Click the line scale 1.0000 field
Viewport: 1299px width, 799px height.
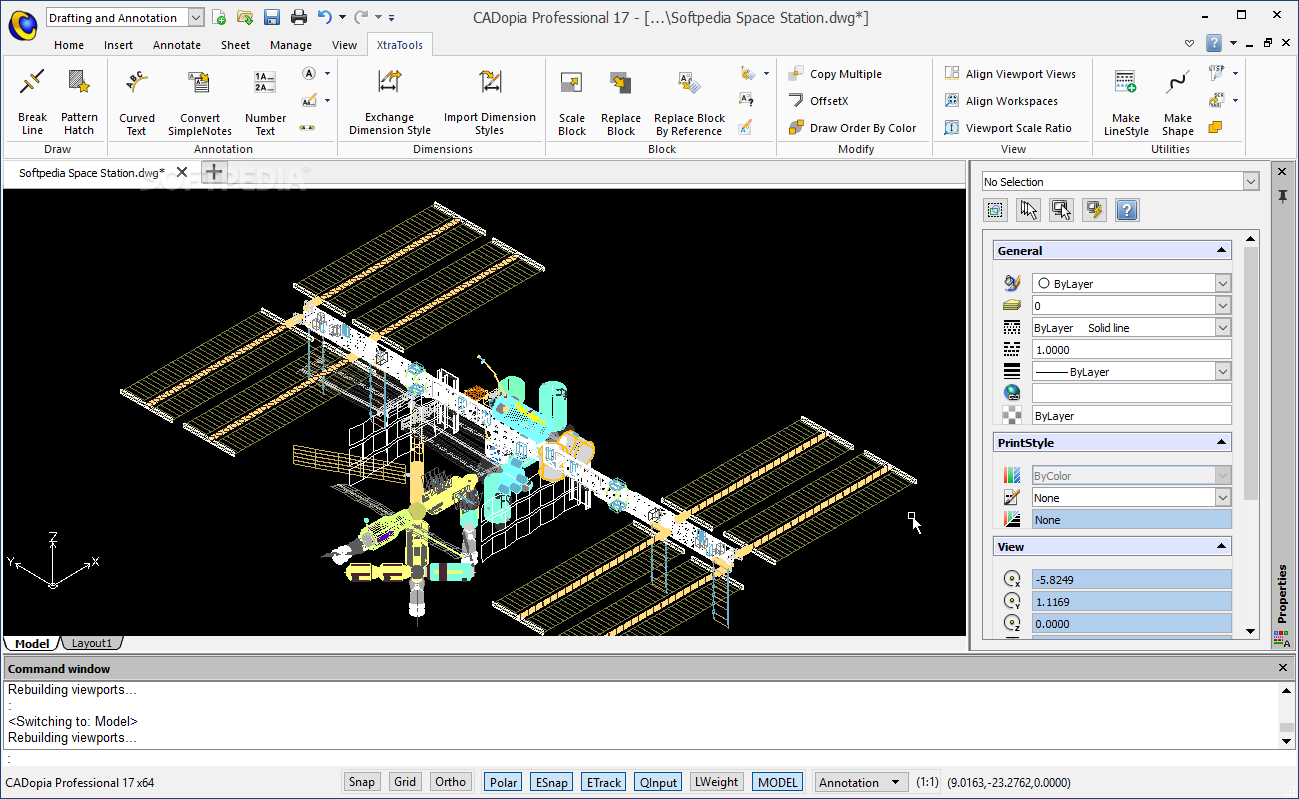tap(1131, 350)
